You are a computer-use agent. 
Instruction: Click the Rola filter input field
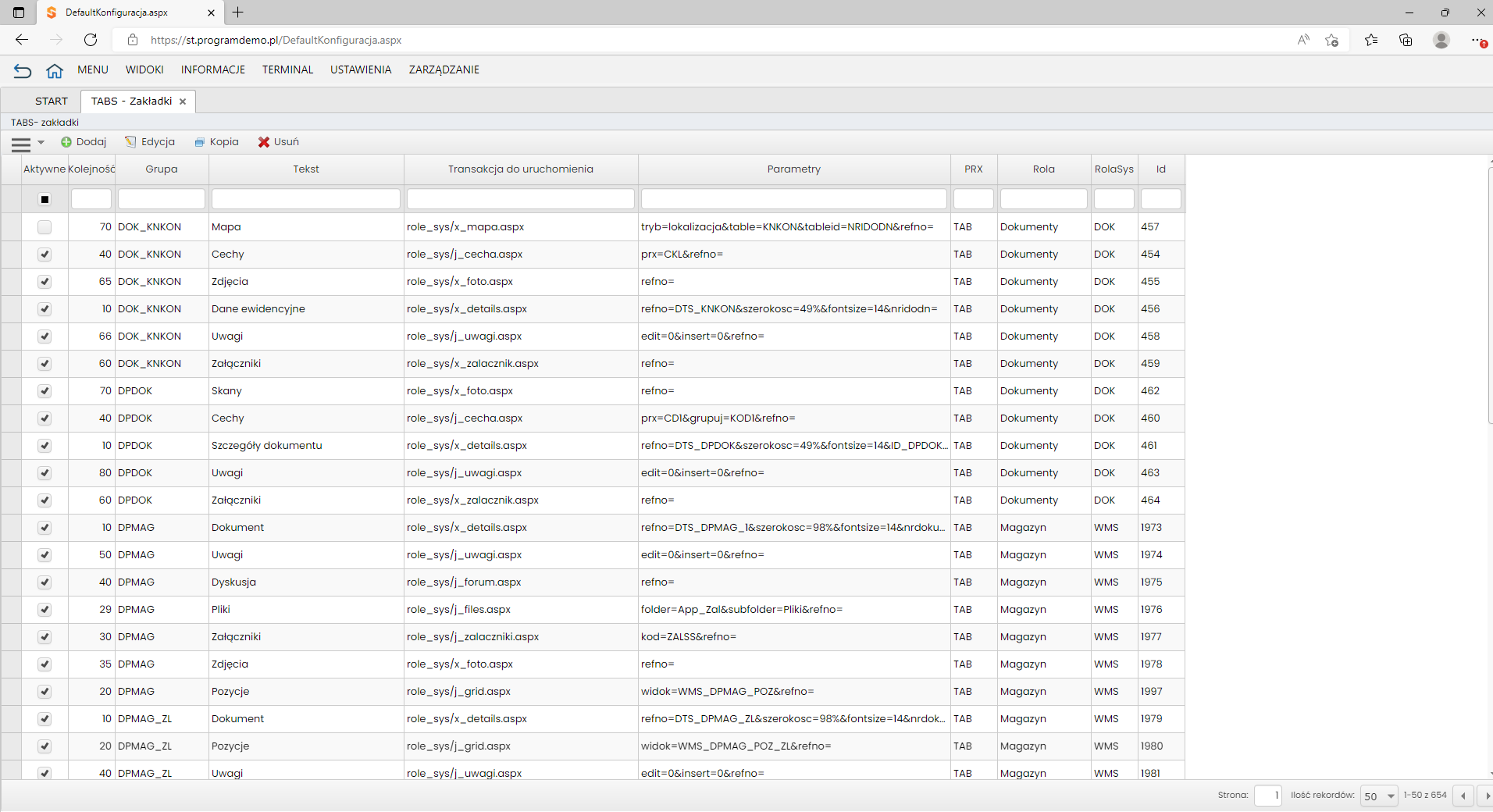(x=1044, y=199)
